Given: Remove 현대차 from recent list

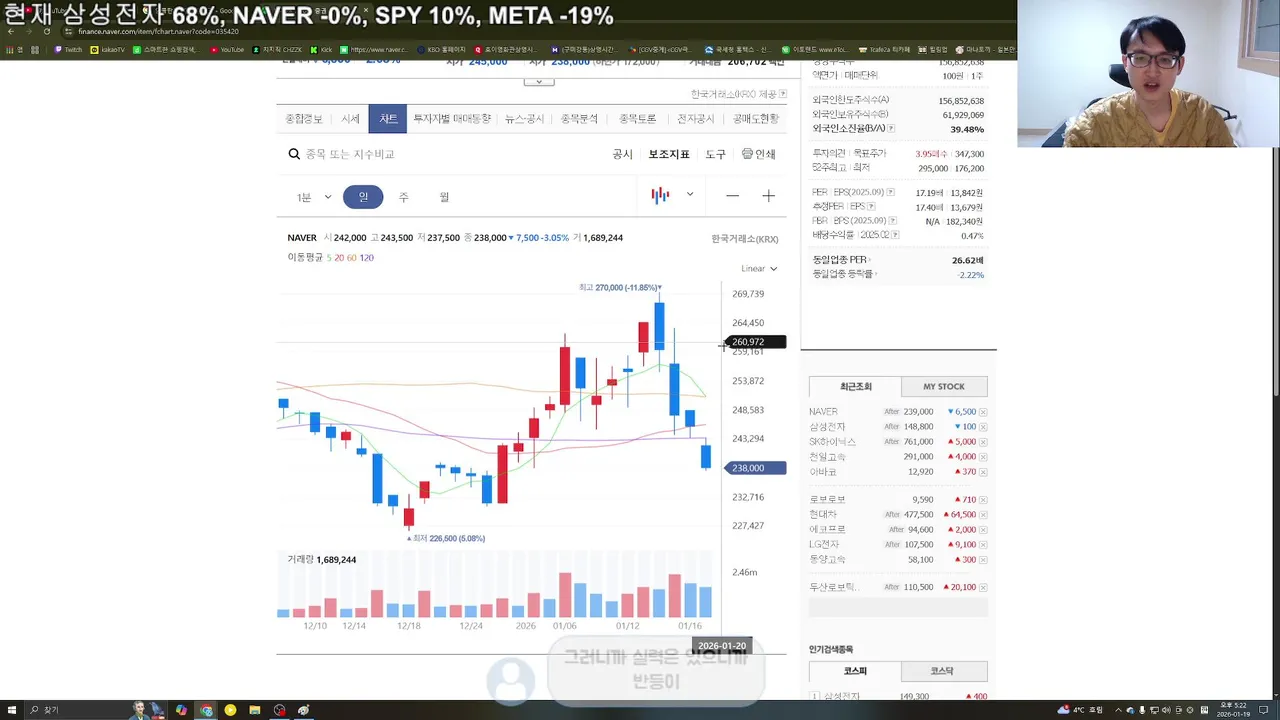Looking at the screenshot, I should coord(983,515).
